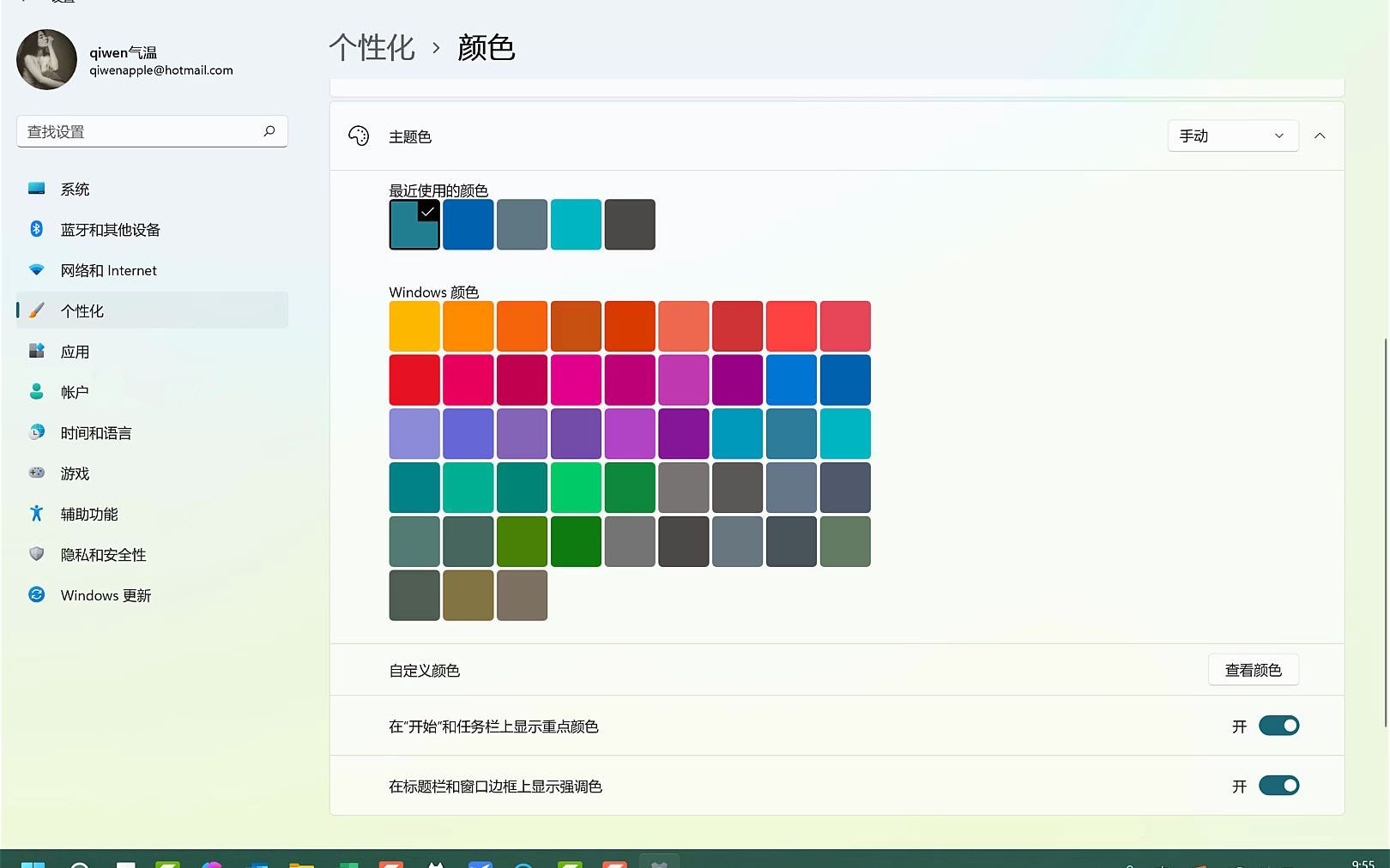
Task: Pick the taupe swatch ending the palette
Action: (522, 595)
